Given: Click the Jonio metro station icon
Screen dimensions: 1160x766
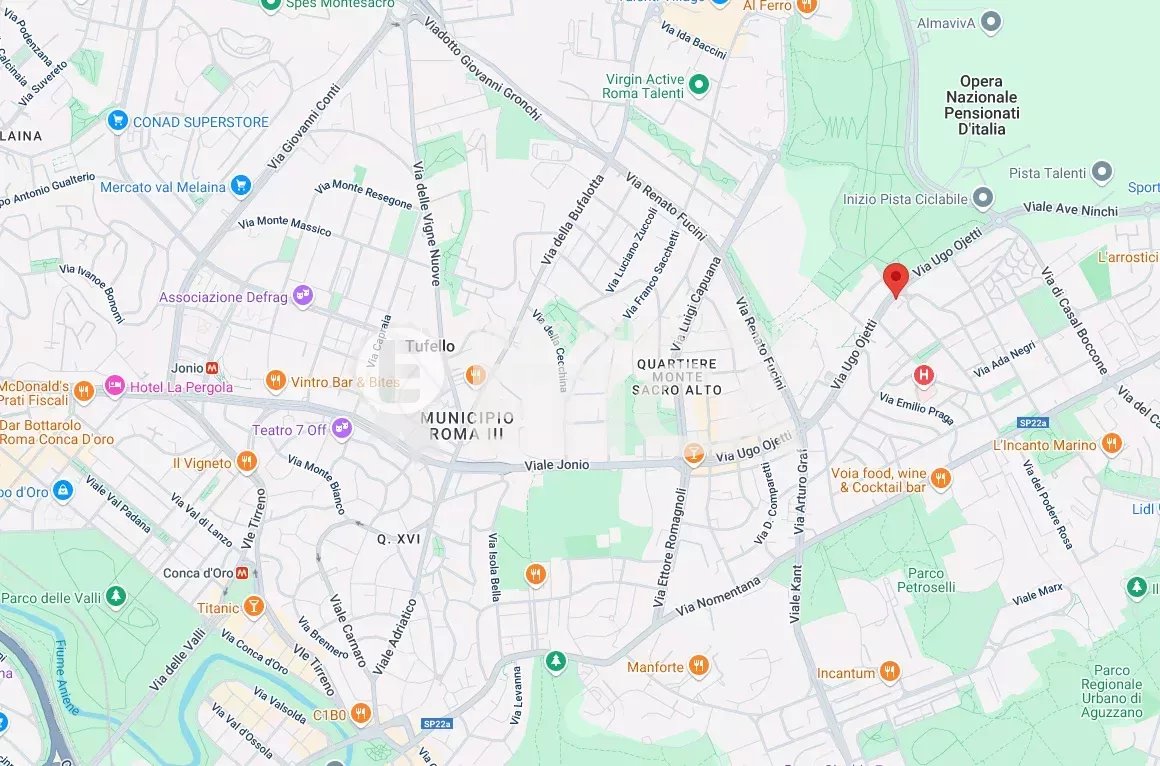Looking at the screenshot, I should 212,368.
